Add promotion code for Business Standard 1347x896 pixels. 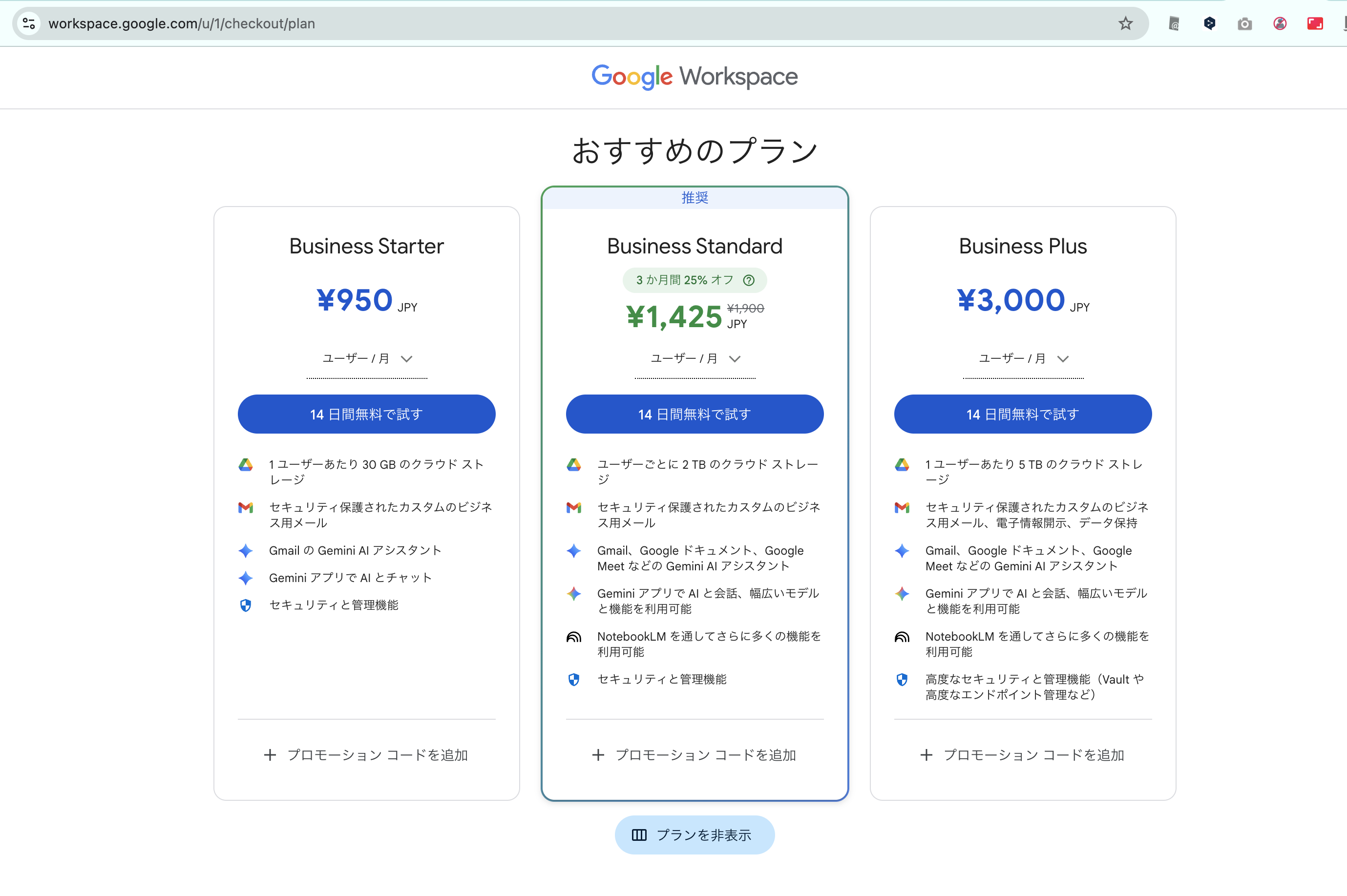pyautogui.click(x=695, y=755)
